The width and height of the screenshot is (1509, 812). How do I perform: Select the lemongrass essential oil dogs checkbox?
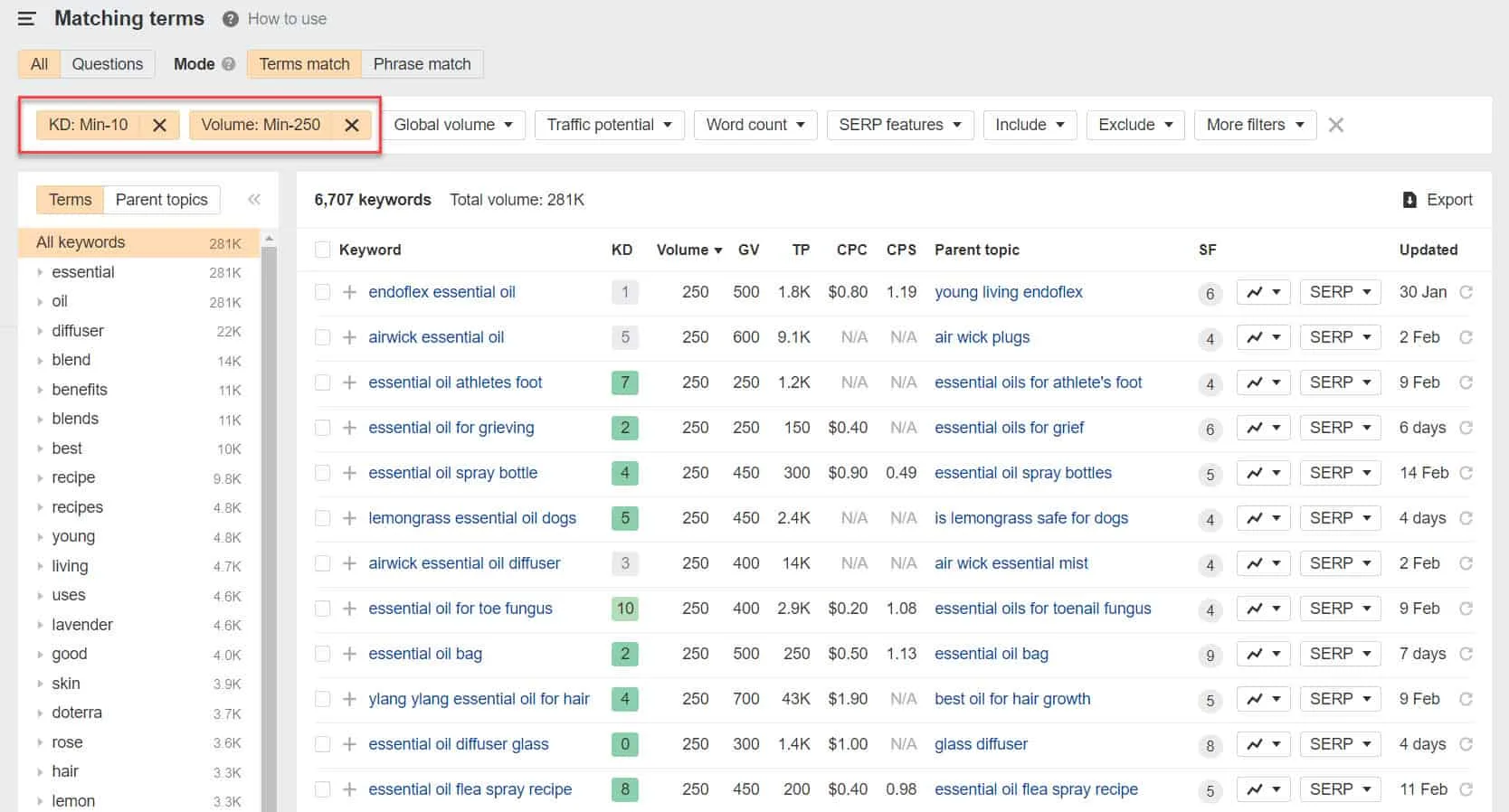322,518
